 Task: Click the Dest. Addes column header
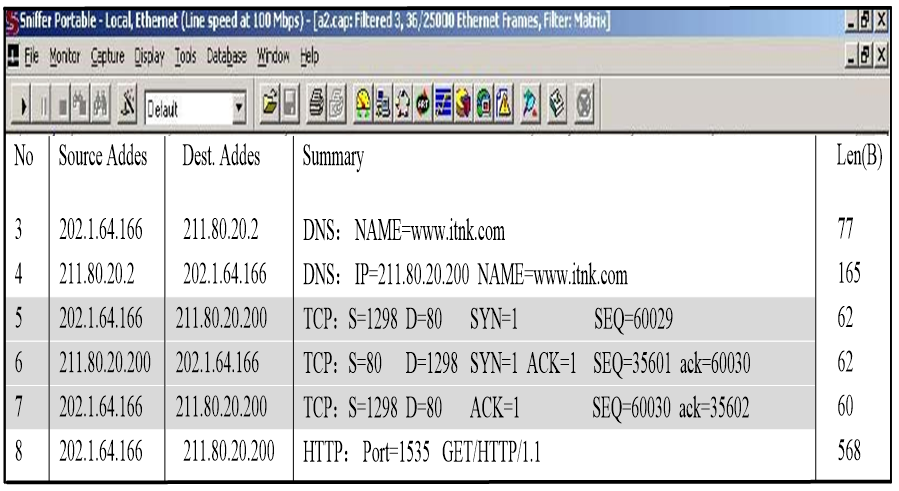point(221,156)
